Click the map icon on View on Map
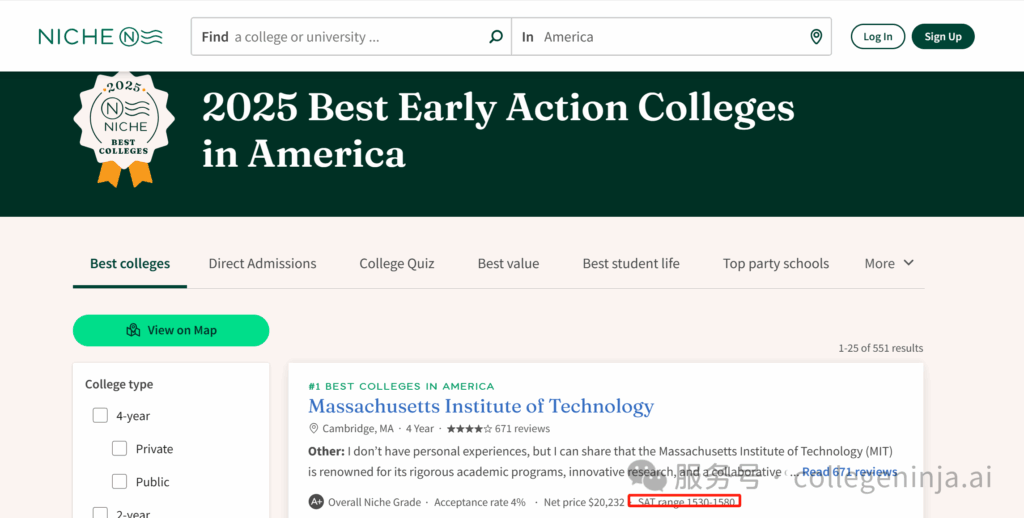The width and height of the screenshot is (1024, 518). pyautogui.click(x=133, y=331)
